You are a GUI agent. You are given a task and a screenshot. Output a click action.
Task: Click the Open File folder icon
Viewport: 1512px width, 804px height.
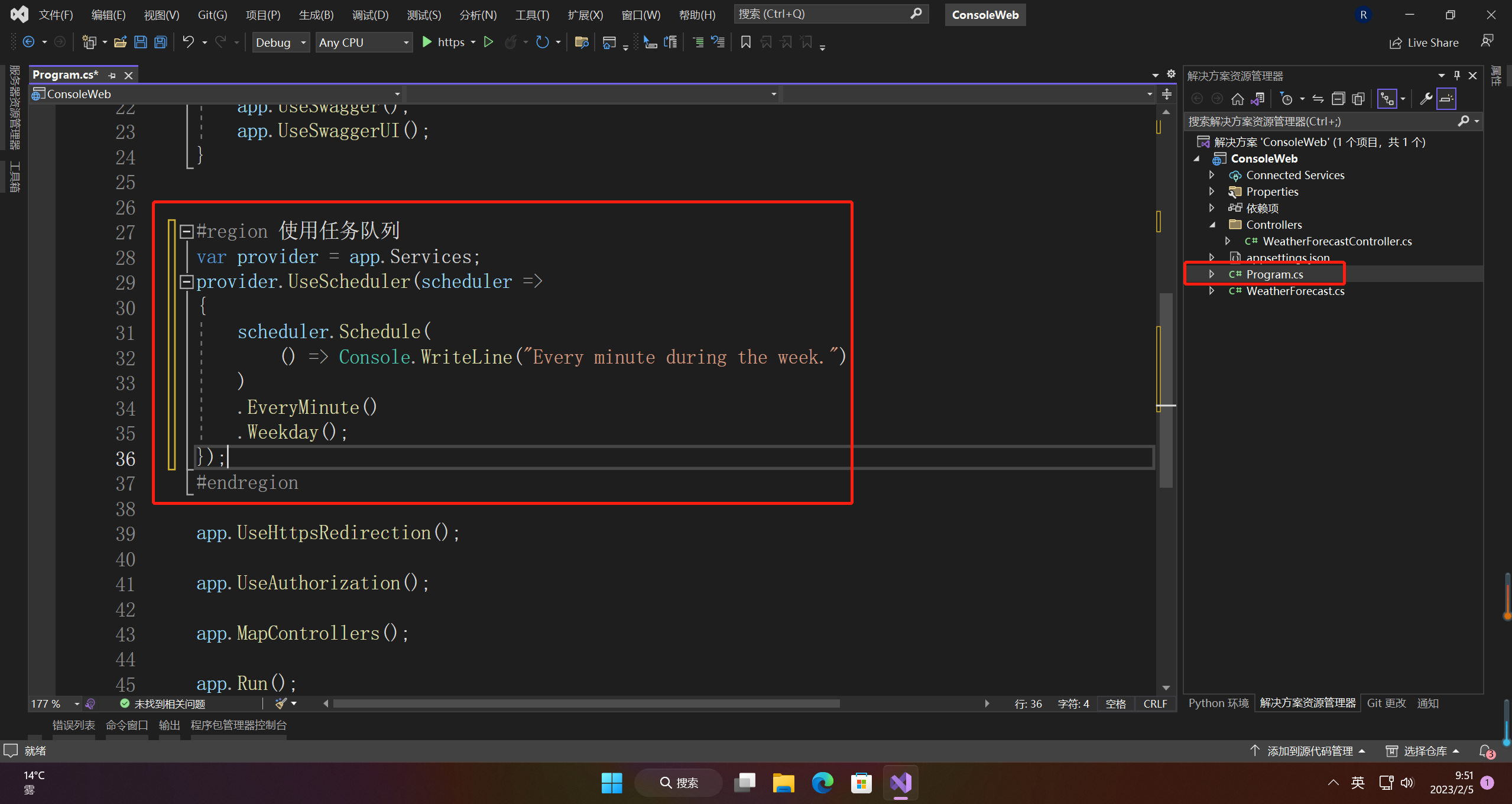click(x=121, y=42)
